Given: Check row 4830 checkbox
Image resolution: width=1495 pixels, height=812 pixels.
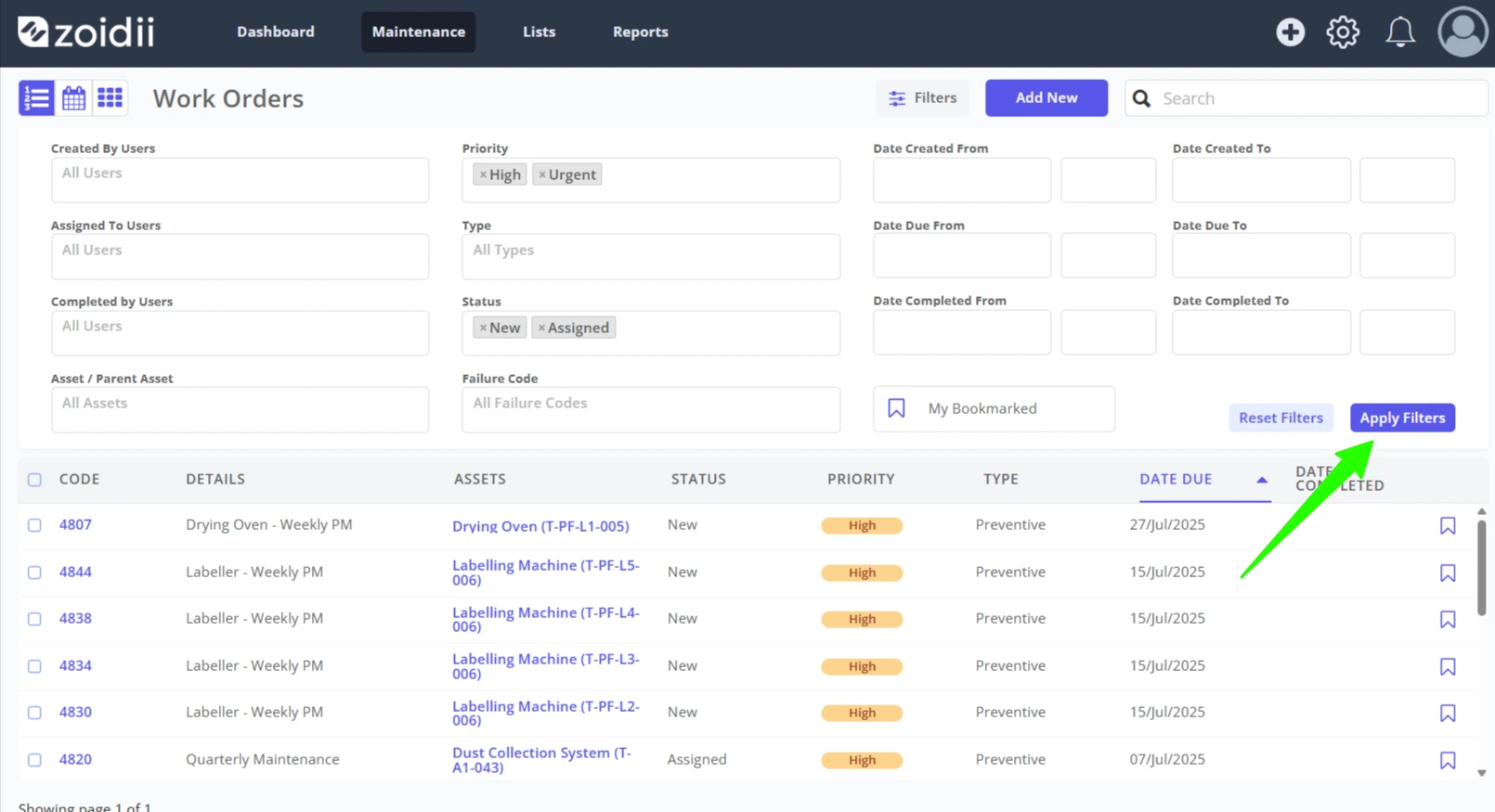Looking at the screenshot, I should (34, 713).
